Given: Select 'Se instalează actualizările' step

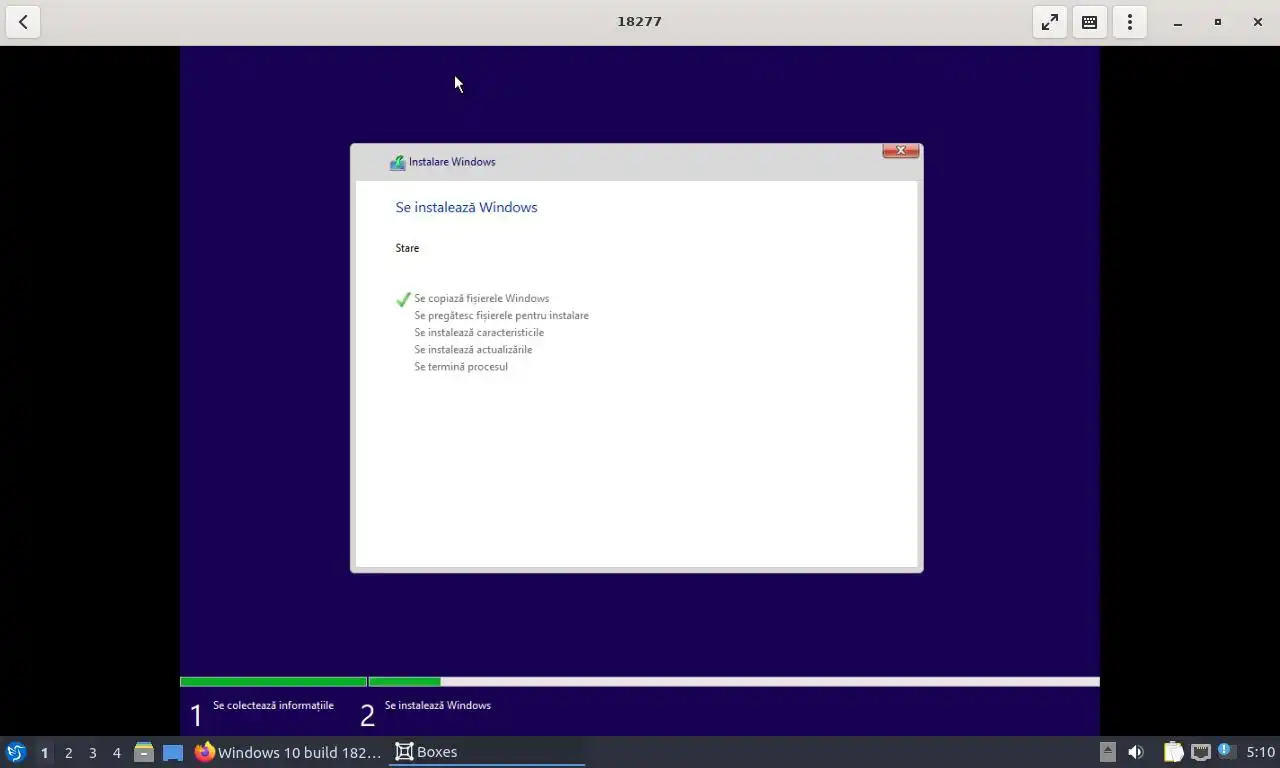Looking at the screenshot, I should pyautogui.click(x=473, y=349).
